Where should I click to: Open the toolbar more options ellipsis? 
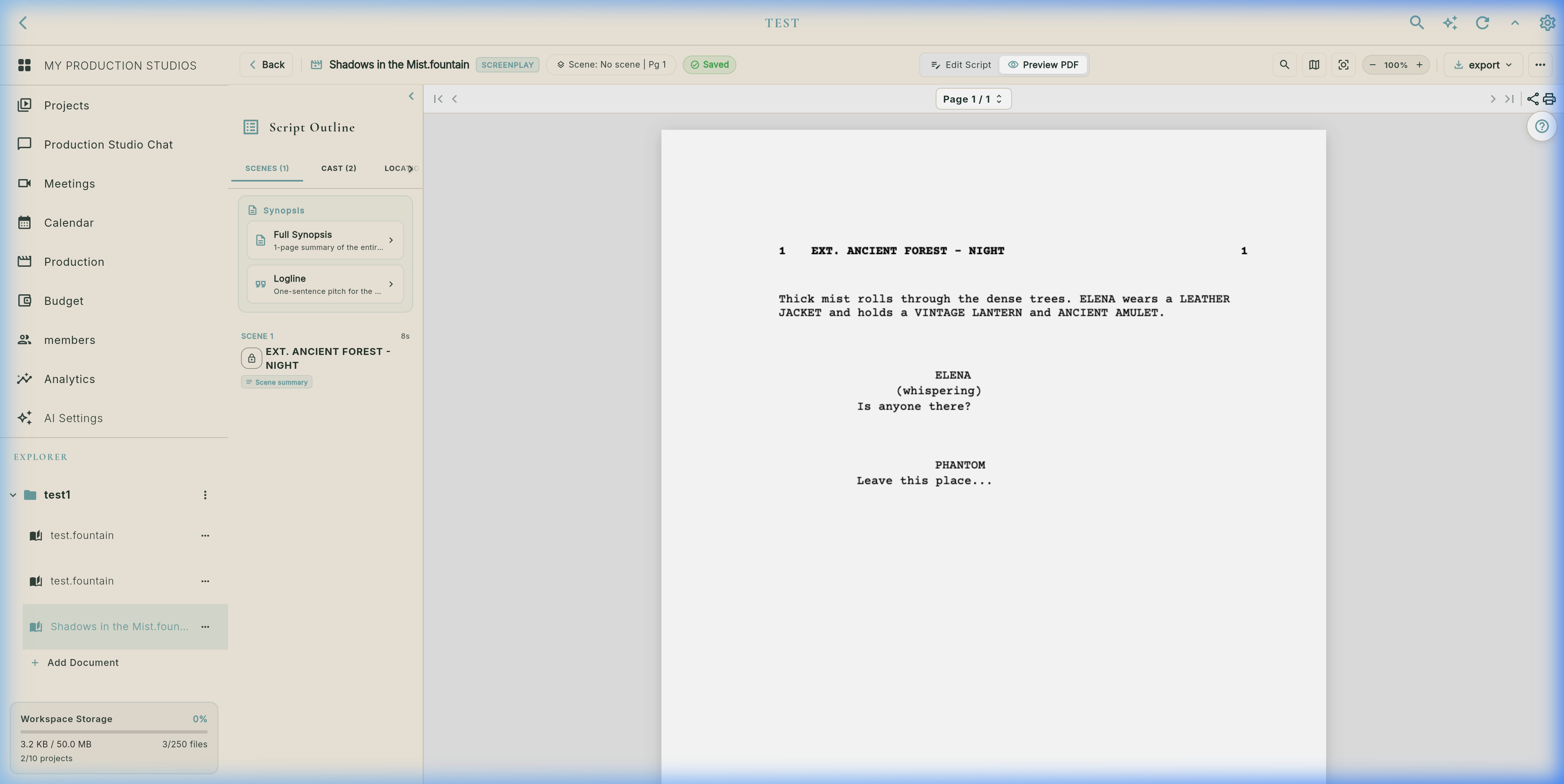point(1540,65)
